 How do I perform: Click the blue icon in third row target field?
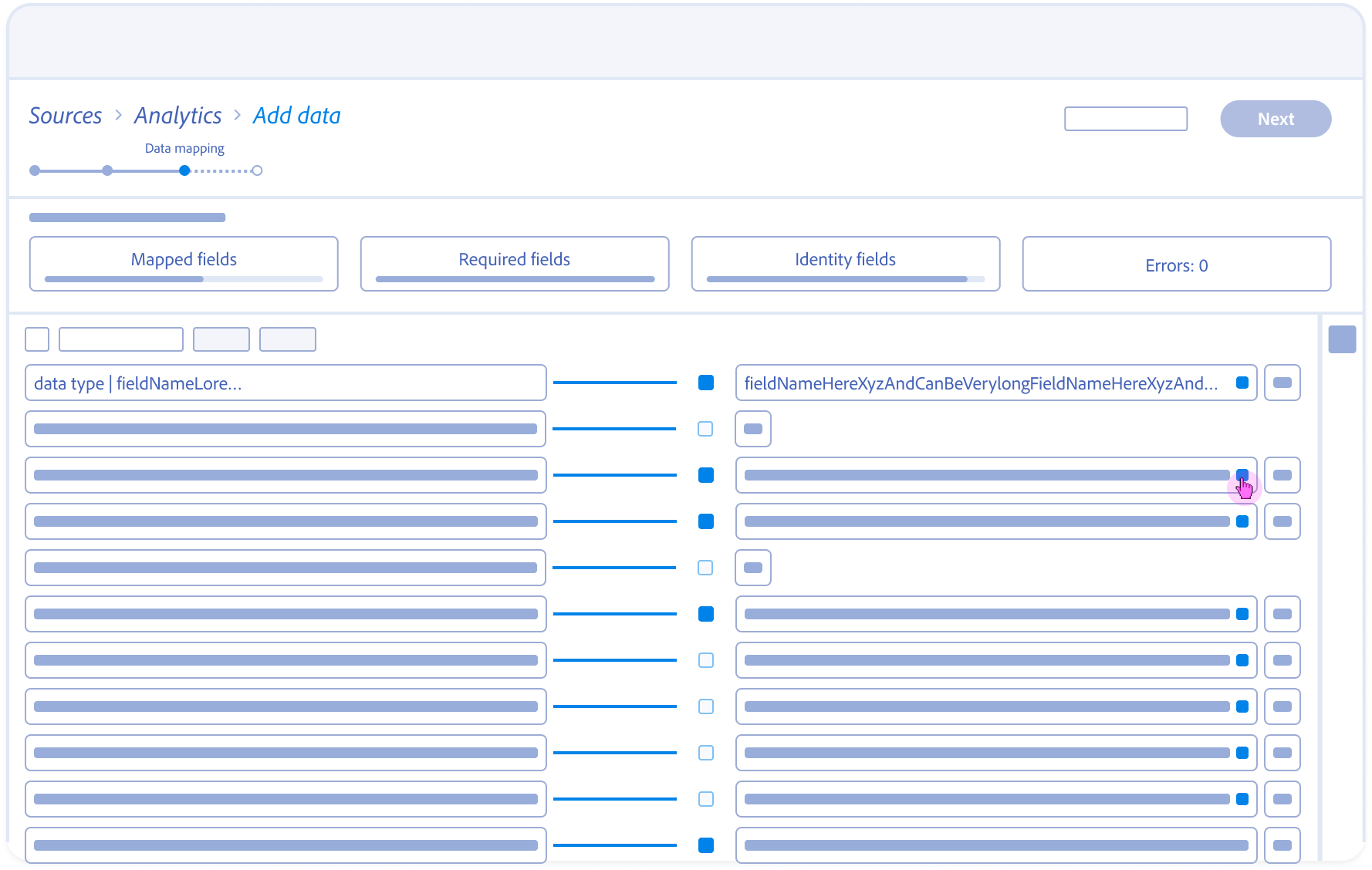(1242, 474)
